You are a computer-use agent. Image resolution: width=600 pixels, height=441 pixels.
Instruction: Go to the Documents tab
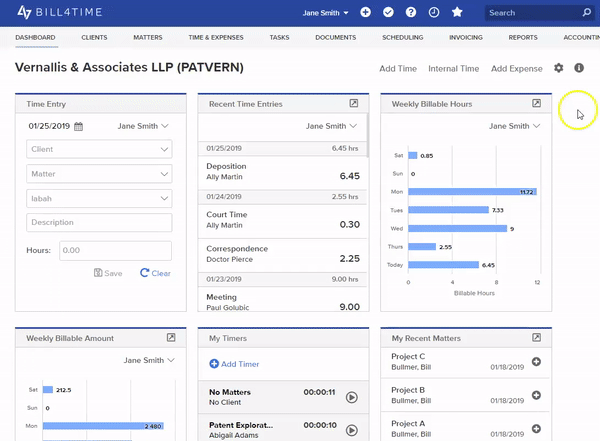tap(336, 38)
